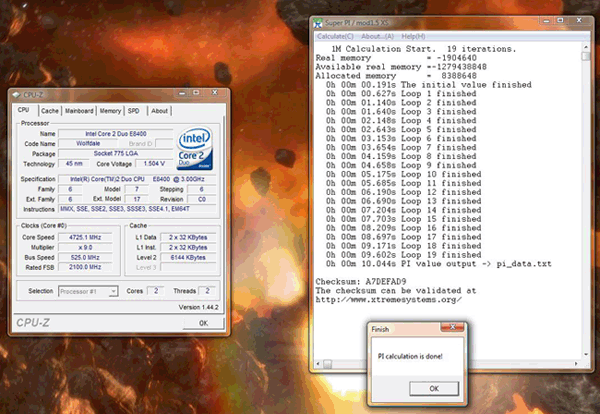Viewport: 600px width, 414px height.
Task: Click the Super PI title bar icon
Action: pyautogui.click(x=318, y=23)
